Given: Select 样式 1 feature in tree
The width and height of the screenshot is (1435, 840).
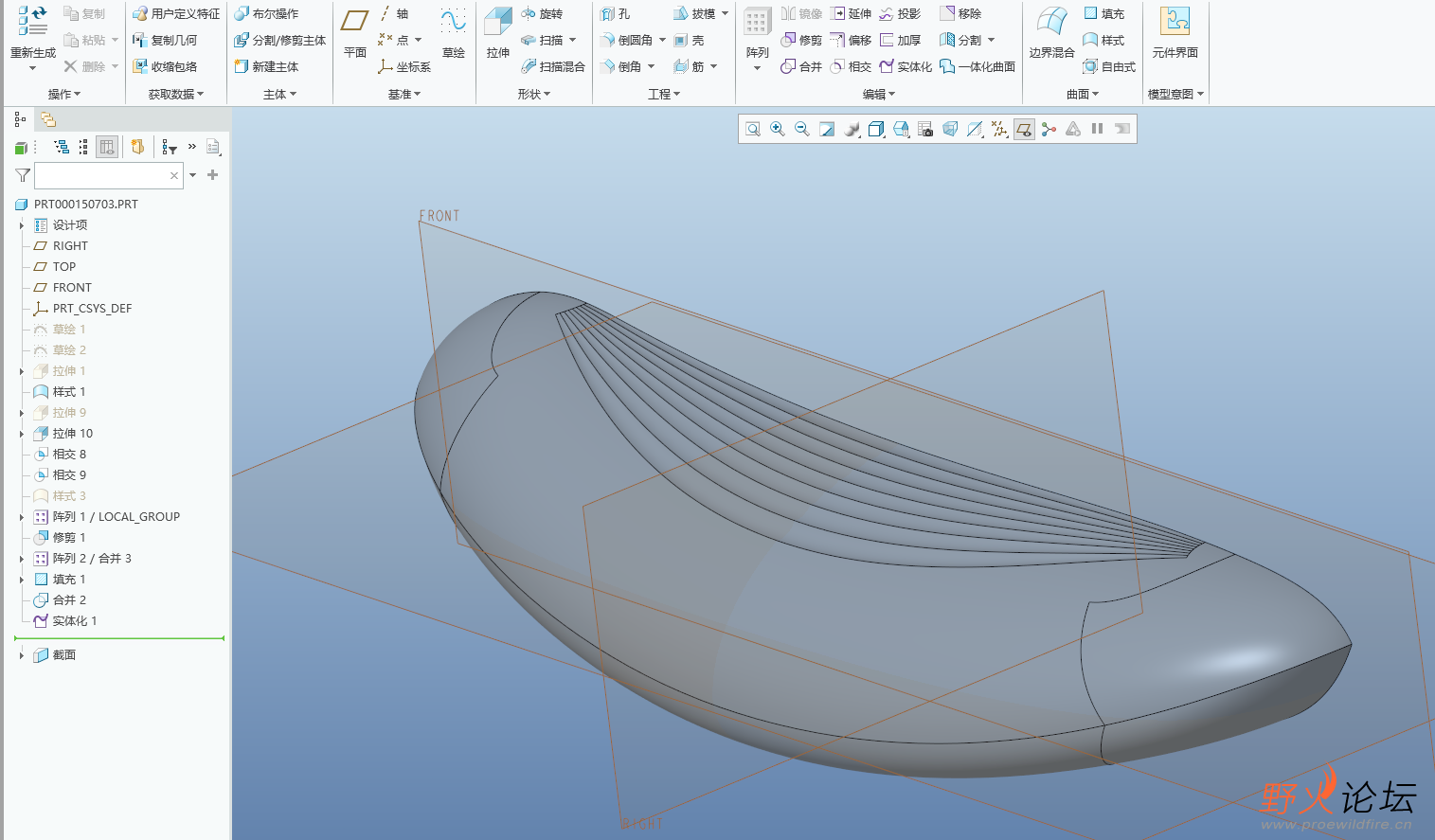Looking at the screenshot, I should click(69, 392).
